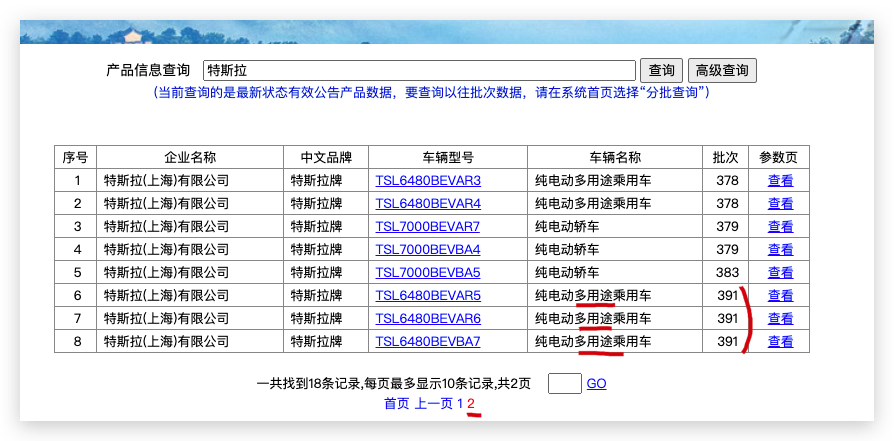
Task: Open vehicle model TSL6480BEVBA7 link
Action: tap(428, 342)
